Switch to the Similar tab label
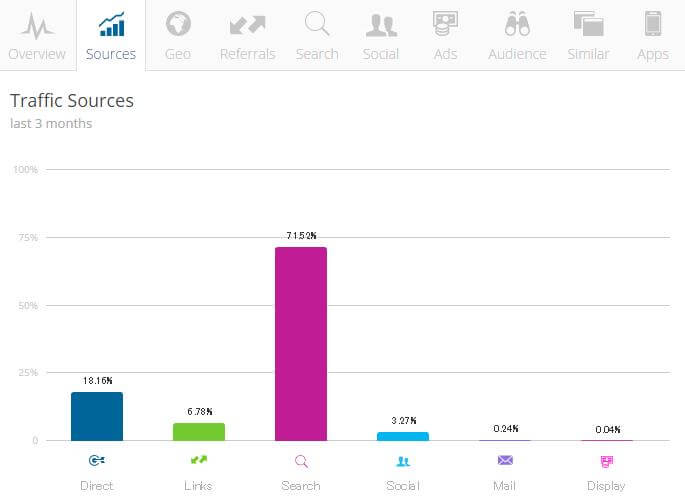685x496 pixels. (x=588, y=54)
